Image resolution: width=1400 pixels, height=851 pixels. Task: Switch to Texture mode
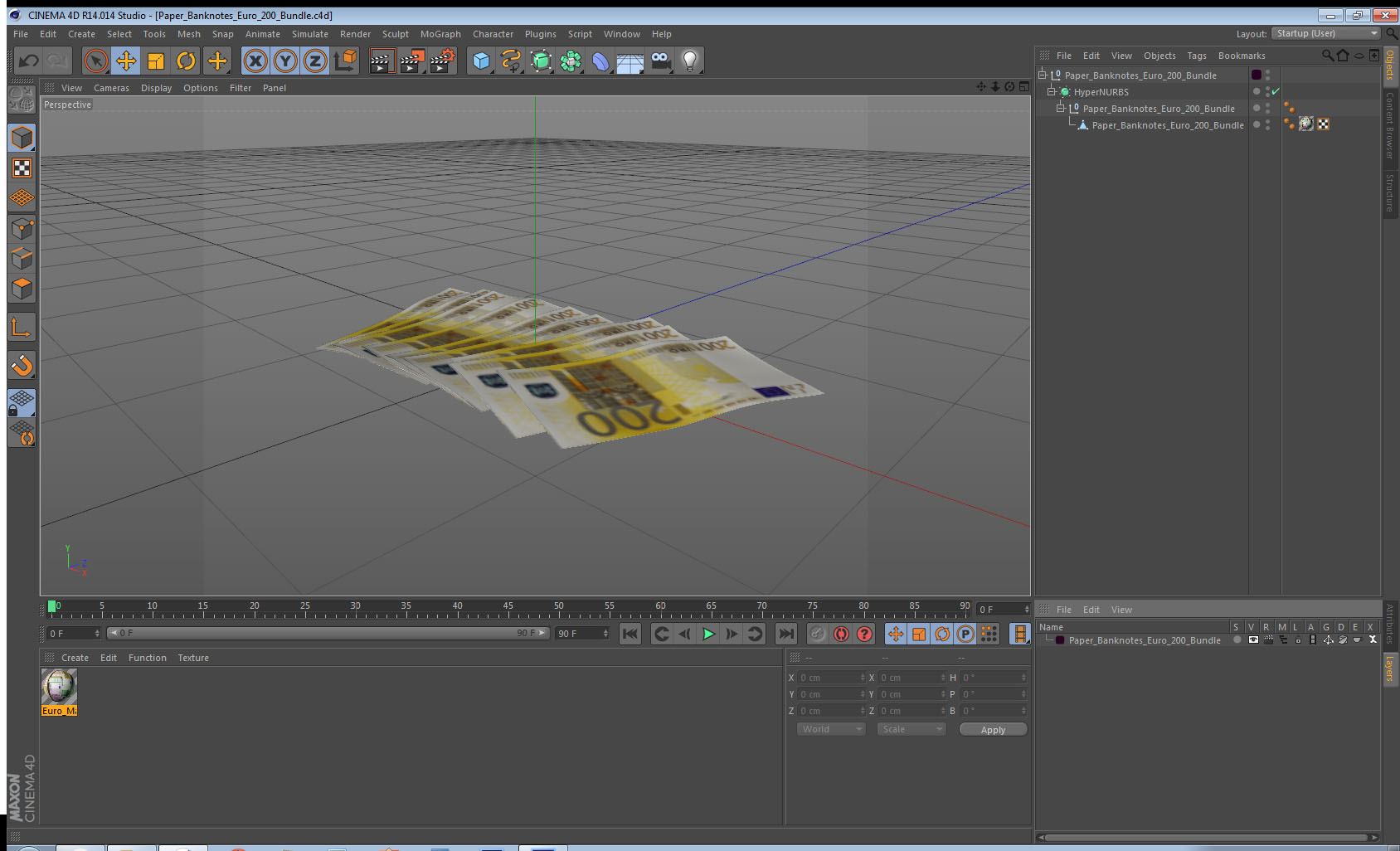22,168
